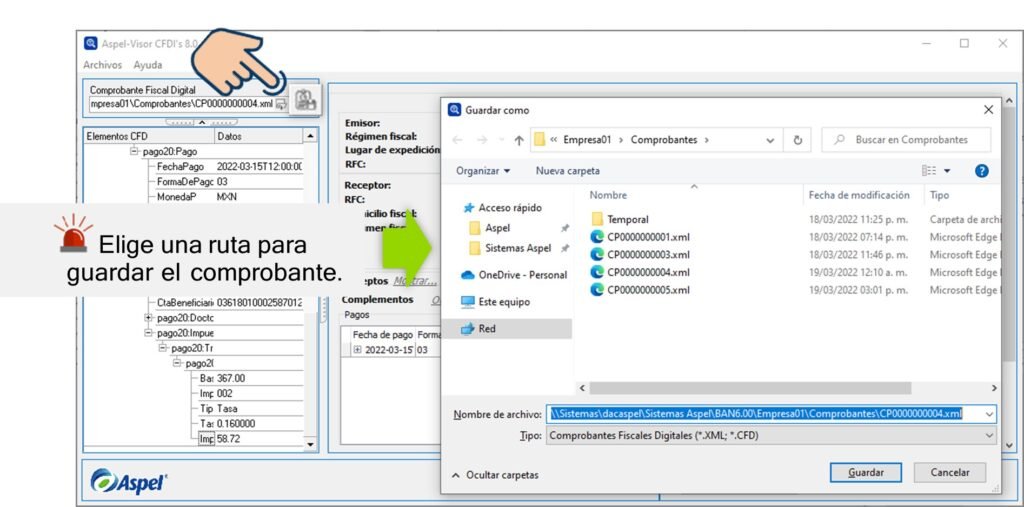Image resolution: width=1024 pixels, height=507 pixels.
Task: Select the FechaPago tree row
Action: pos(227,167)
